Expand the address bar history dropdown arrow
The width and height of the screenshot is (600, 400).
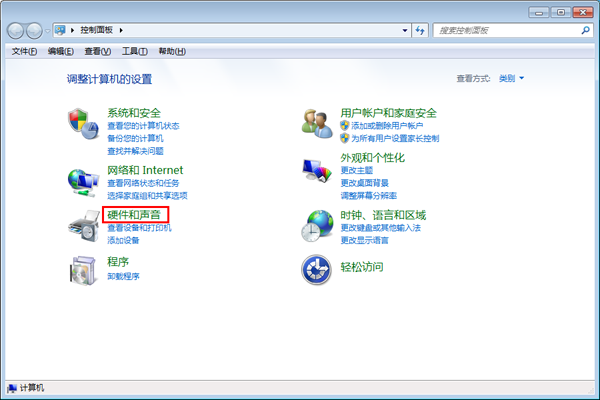(x=403, y=31)
